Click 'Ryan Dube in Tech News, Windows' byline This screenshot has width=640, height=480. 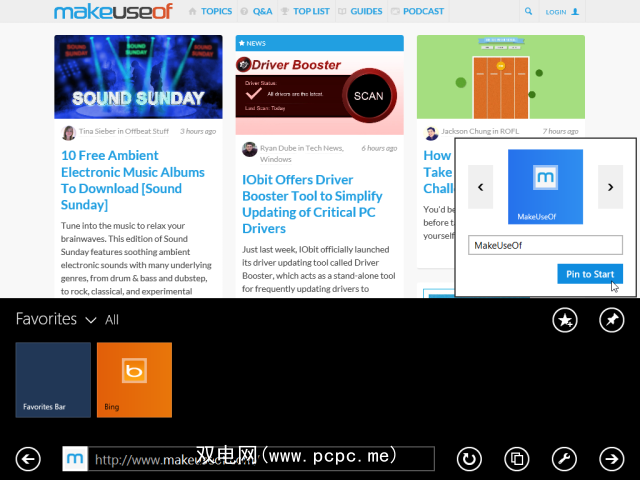302,153
